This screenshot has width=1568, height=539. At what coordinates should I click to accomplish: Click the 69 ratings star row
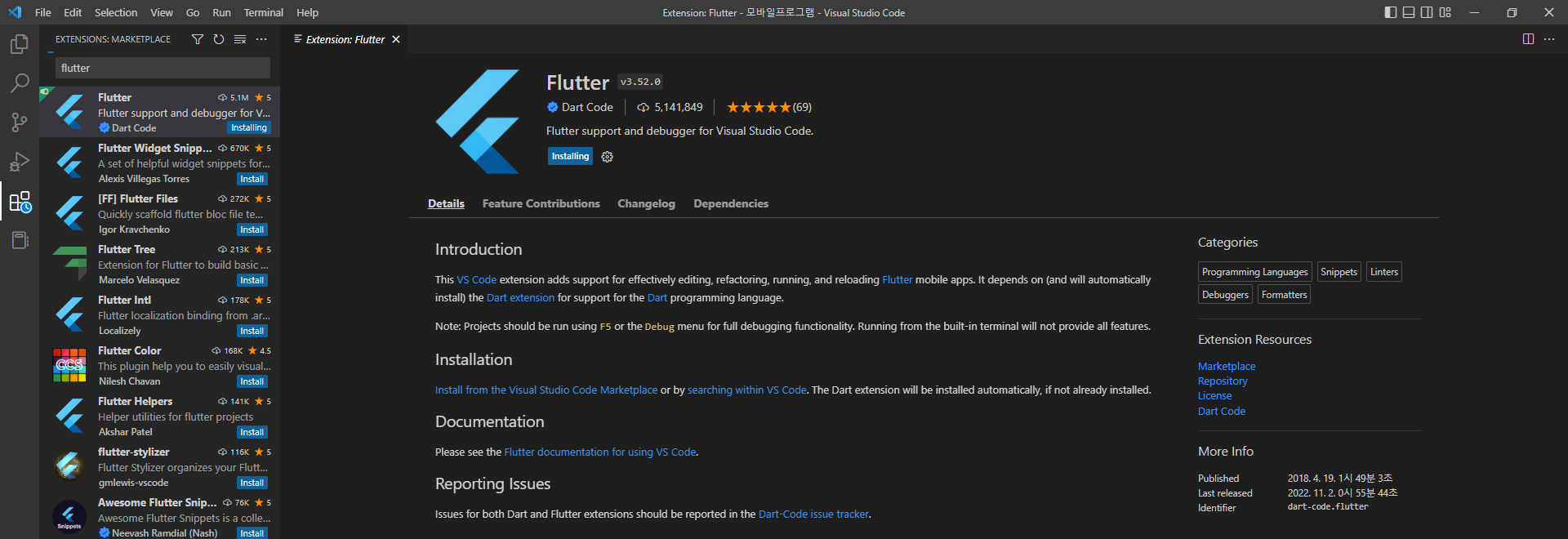pyautogui.click(x=768, y=107)
